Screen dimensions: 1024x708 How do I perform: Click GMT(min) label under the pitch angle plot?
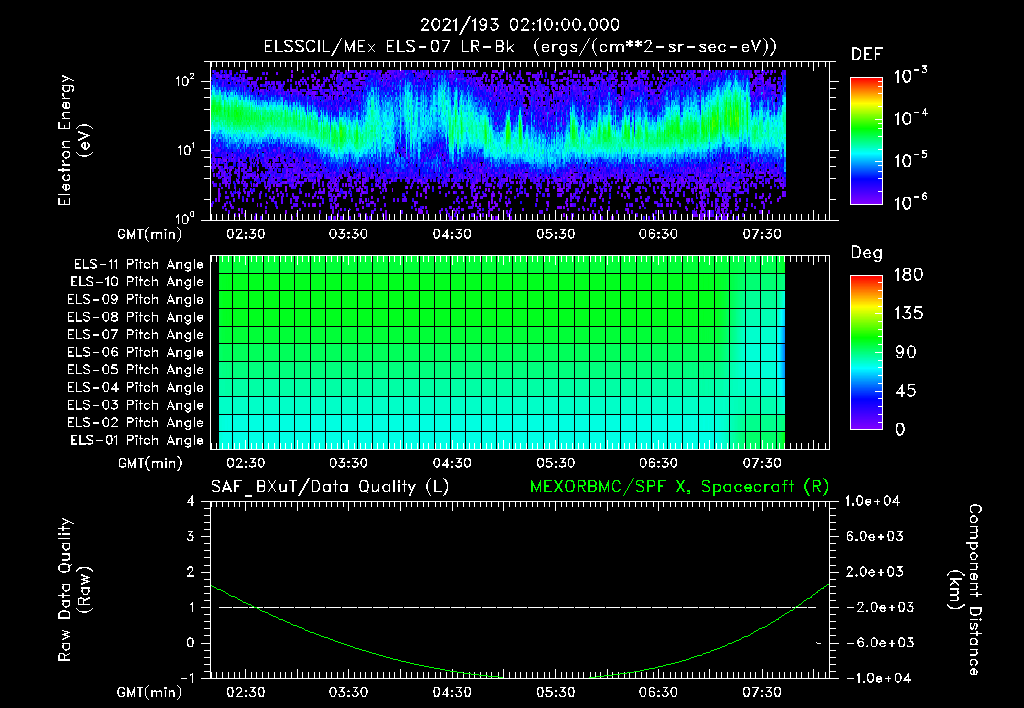click(149, 463)
